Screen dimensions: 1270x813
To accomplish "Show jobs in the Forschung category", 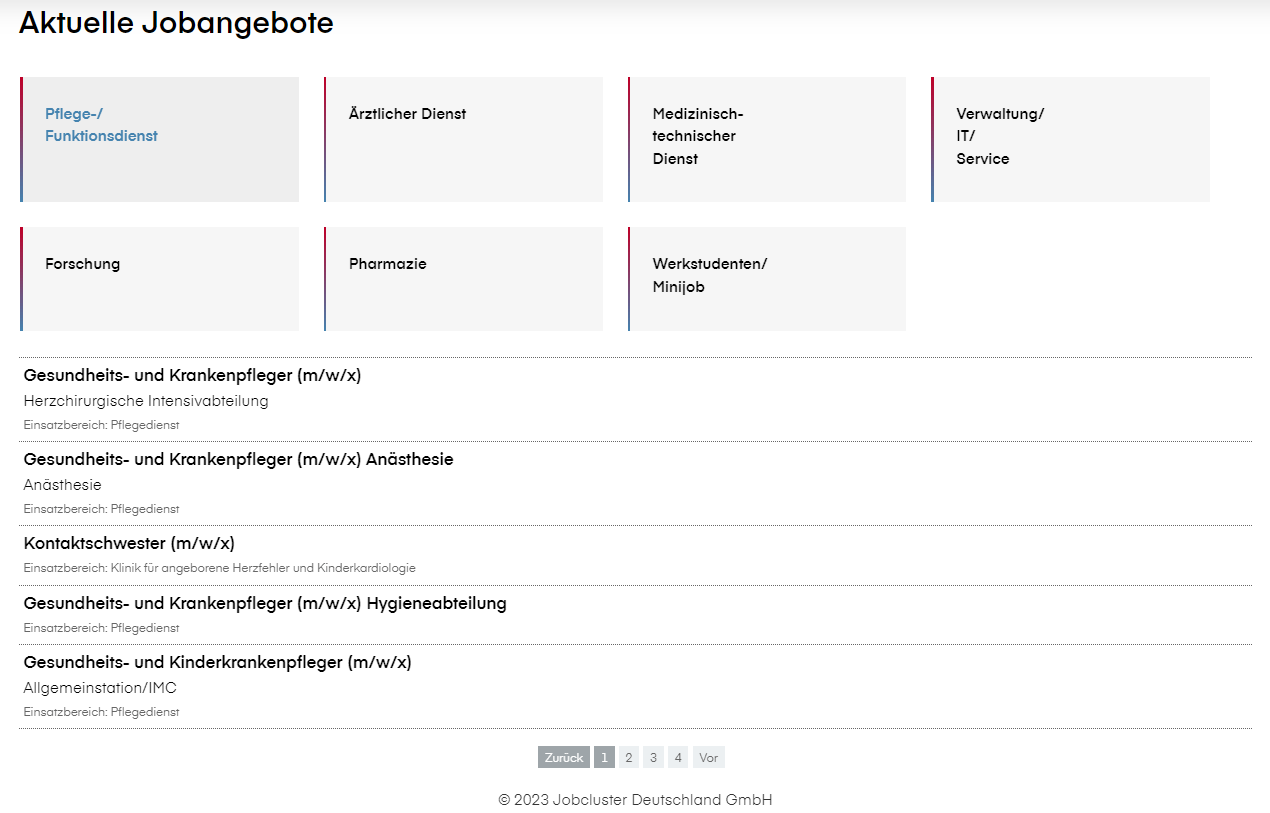I will [159, 278].
